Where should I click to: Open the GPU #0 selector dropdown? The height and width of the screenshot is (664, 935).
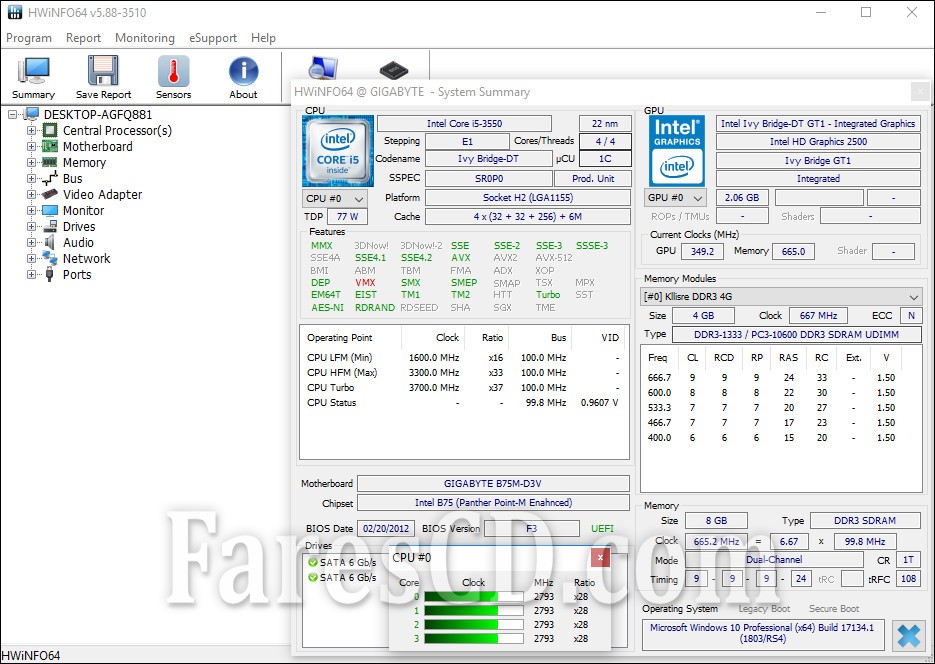[676, 198]
